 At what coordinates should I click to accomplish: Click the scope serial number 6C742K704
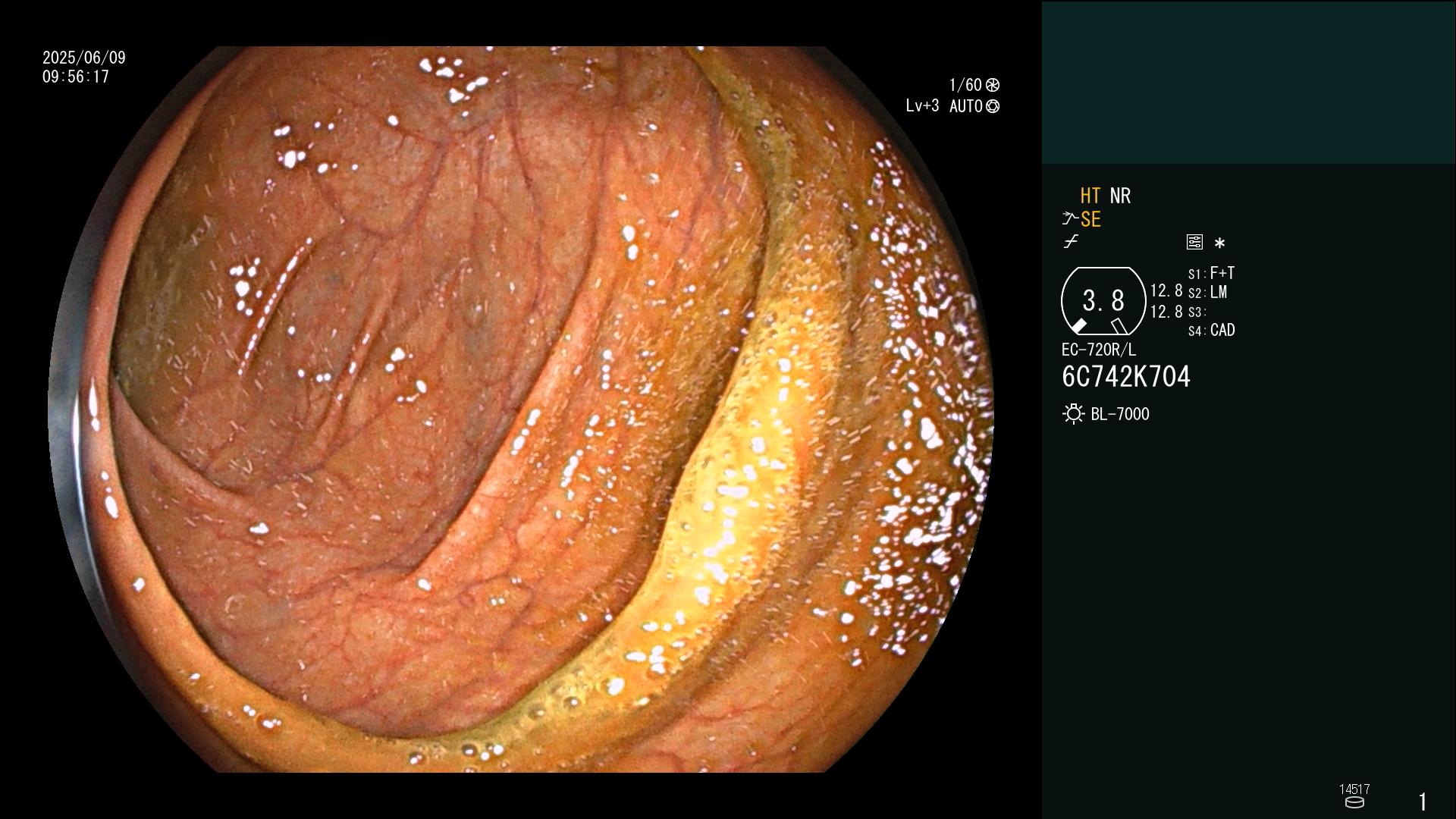1126,377
